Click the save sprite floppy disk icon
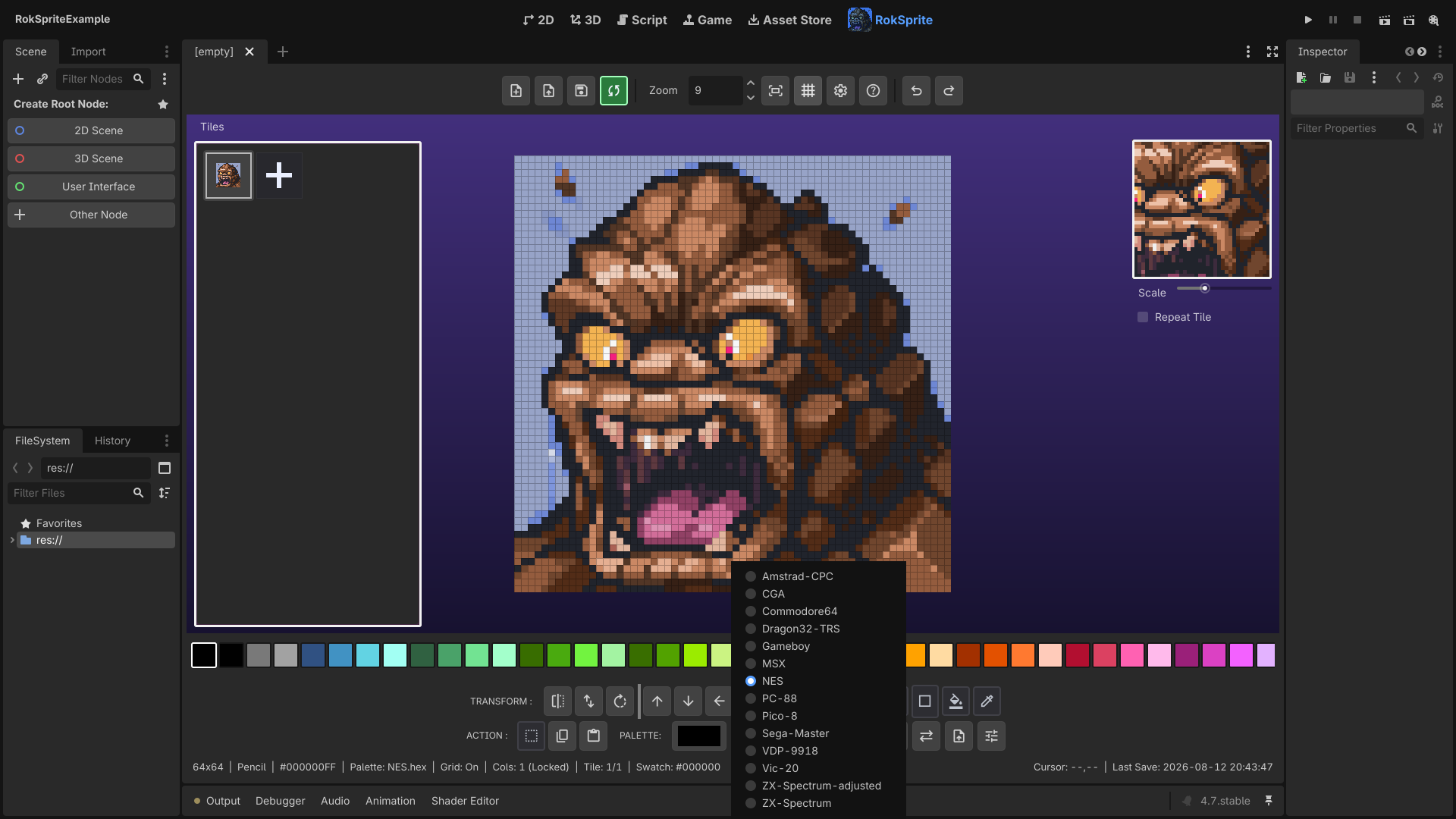 pos(581,91)
